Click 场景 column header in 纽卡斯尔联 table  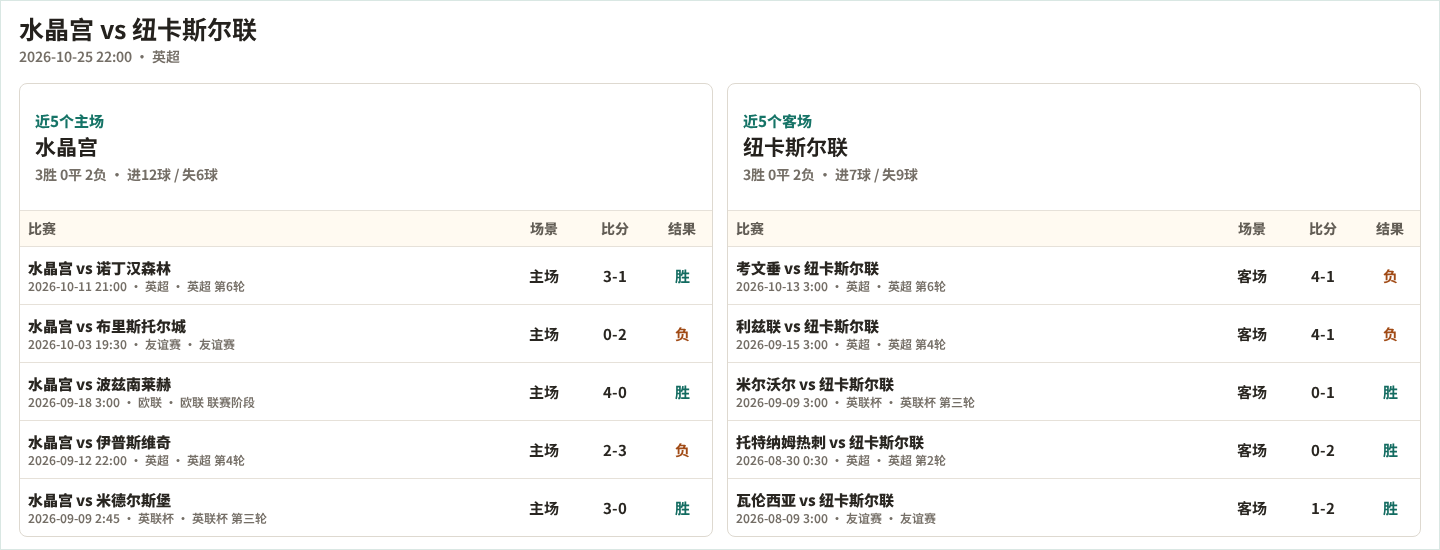tap(1252, 229)
